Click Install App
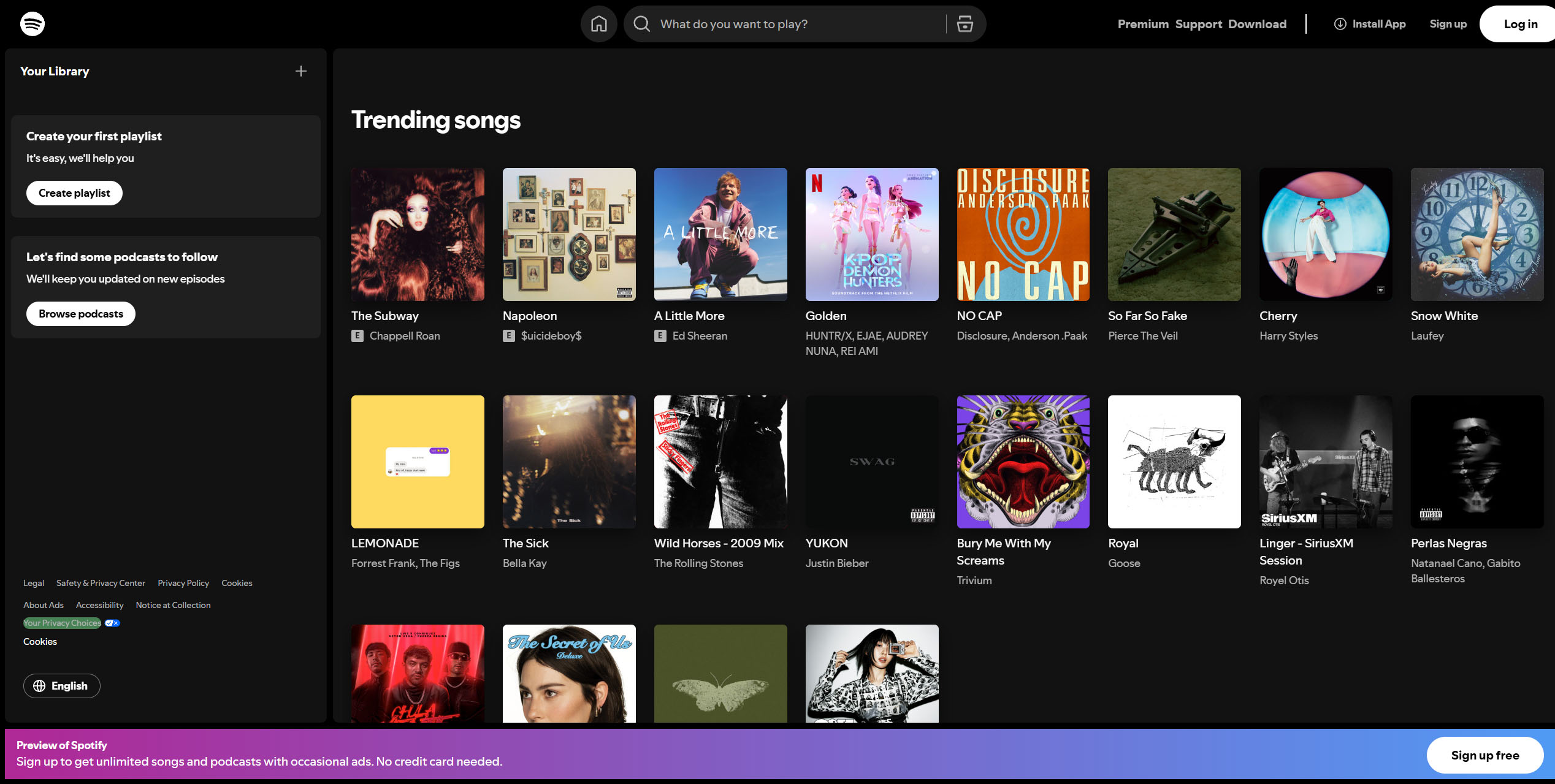The width and height of the screenshot is (1555, 784). pos(1370,24)
